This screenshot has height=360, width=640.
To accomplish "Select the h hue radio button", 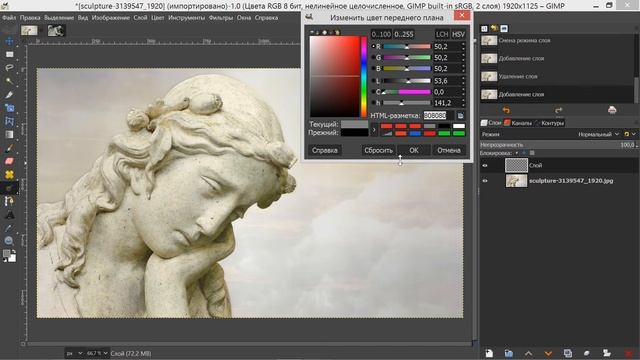I will [x=373, y=103].
